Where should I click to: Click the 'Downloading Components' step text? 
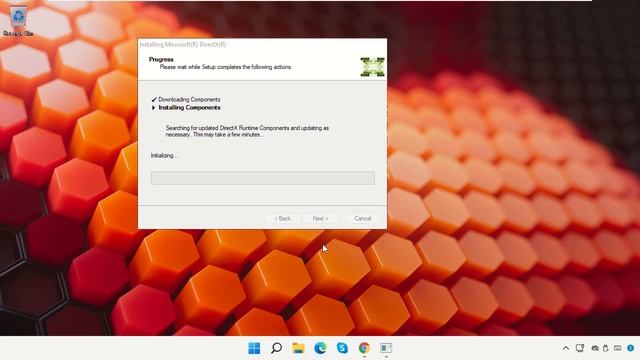pyautogui.click(x=189, y=100)
